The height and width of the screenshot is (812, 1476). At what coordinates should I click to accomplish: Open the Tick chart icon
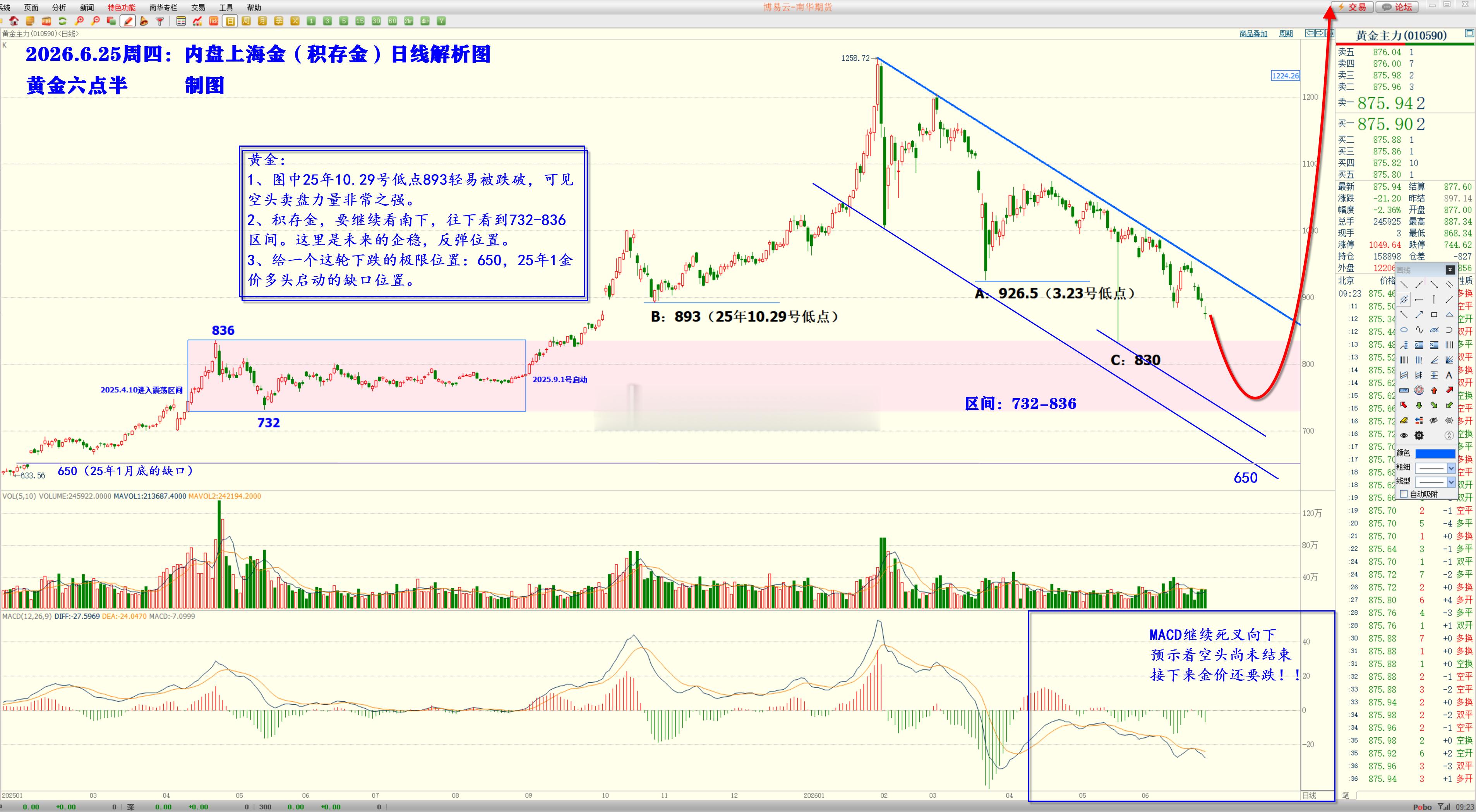(214, 21)
